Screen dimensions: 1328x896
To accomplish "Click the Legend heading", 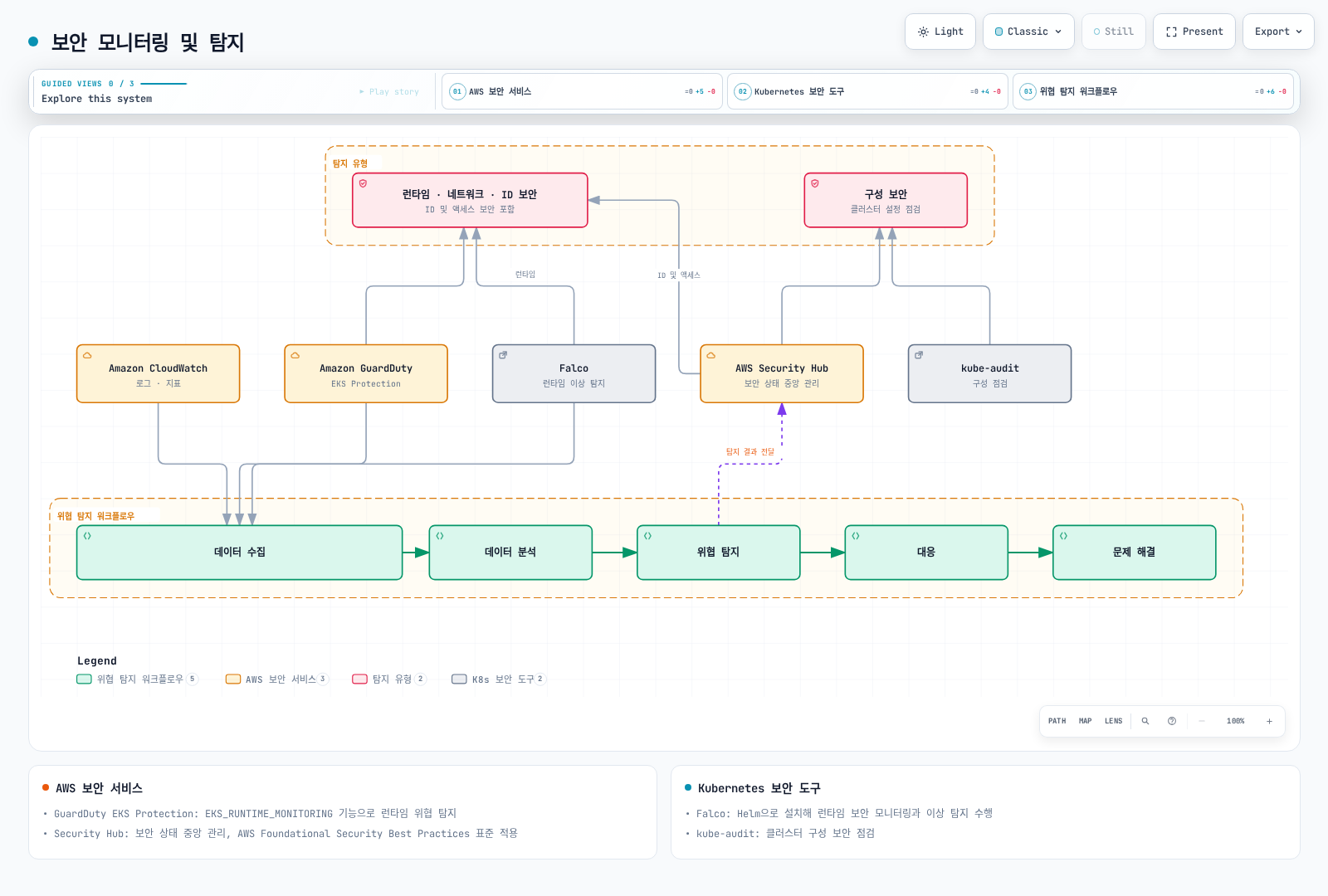I will click(x=97, y=661).
